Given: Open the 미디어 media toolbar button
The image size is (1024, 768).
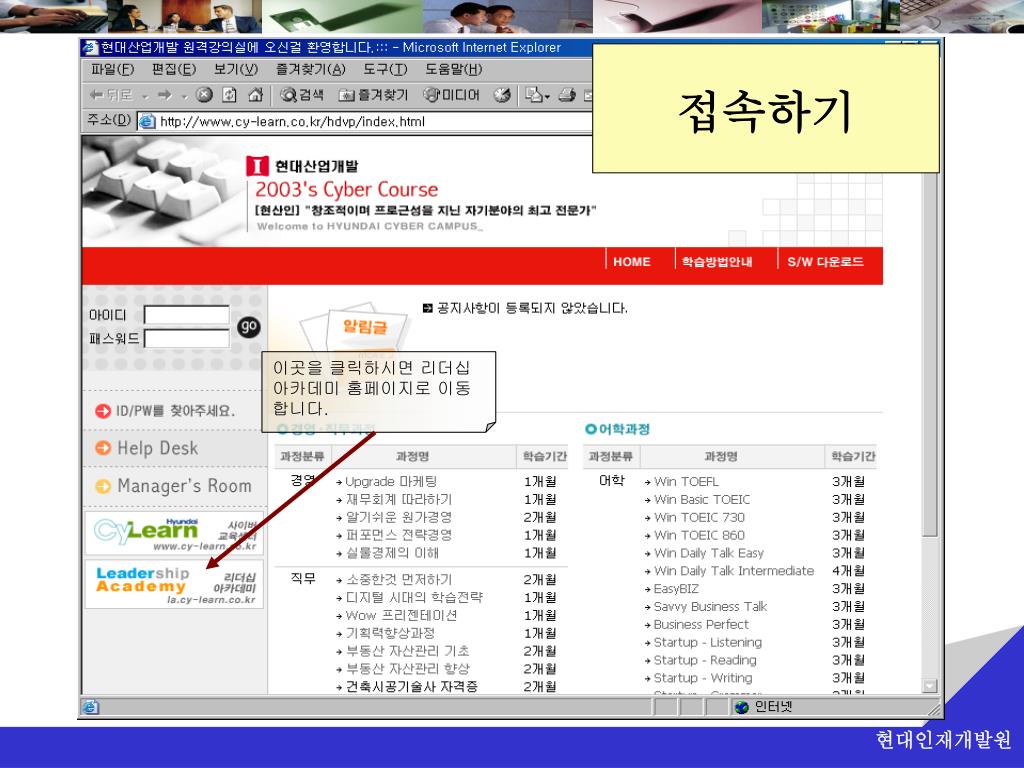Looking at the screenshot, I should (x=451, y=95).
